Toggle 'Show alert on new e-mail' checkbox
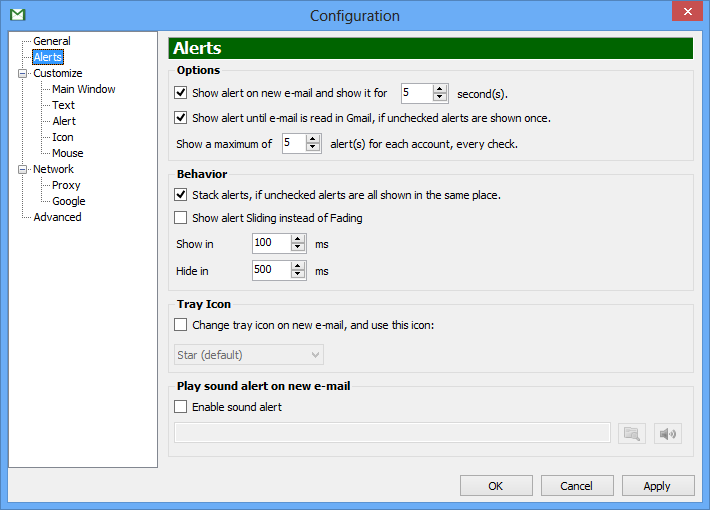The height and width of the screenshot is (510, 710). (181, 93)
